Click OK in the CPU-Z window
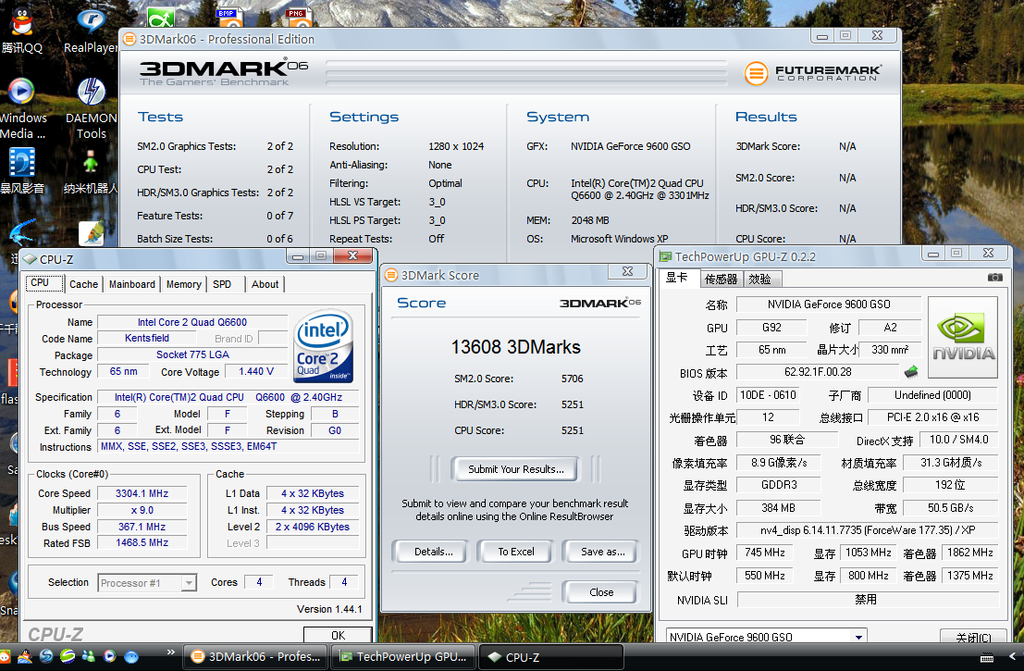The height and width of the screenshot is (671, 1024). (x=338, y=634)
